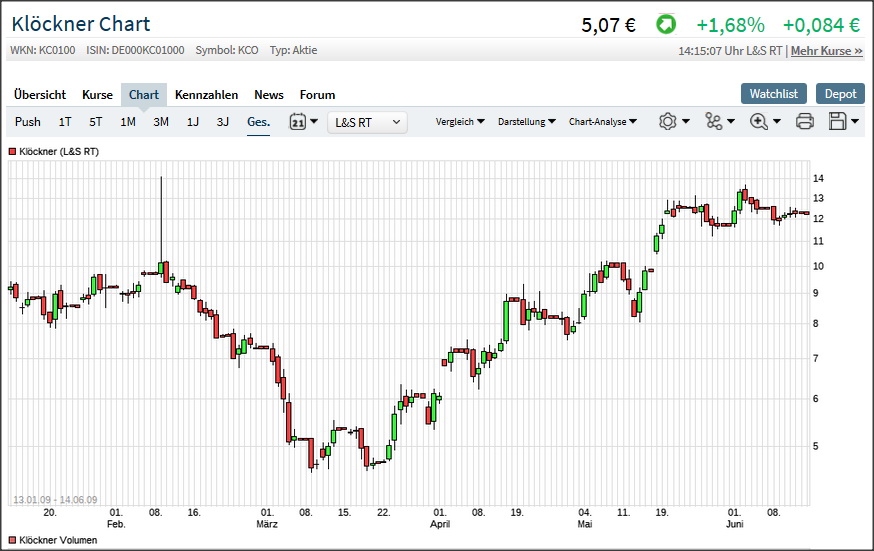This screenshot has height=551, width=874.
Task: Open chart settings gear menu
Action: point(667,121)
